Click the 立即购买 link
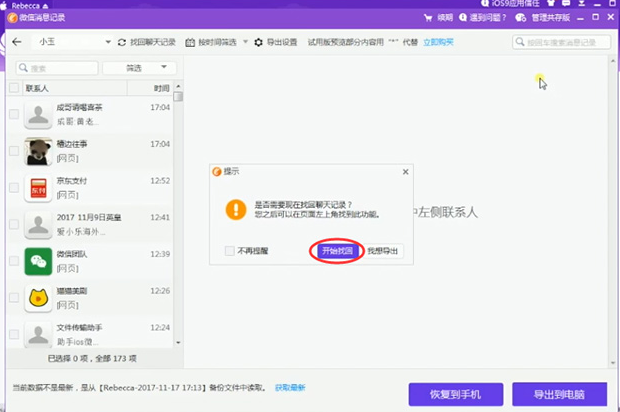 (x=438, y=42)
